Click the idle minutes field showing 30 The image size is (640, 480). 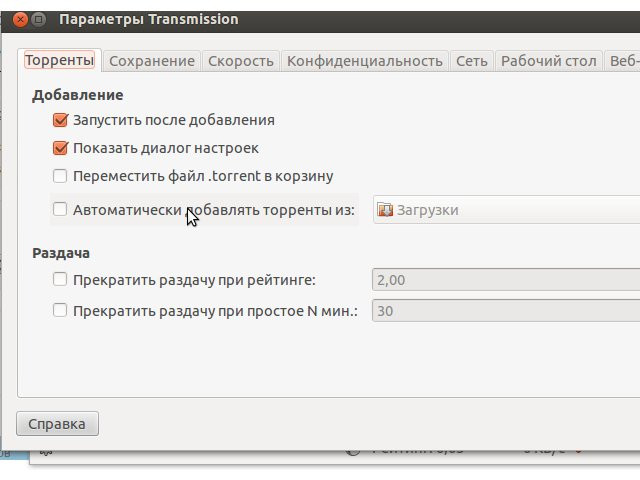click(x=506, y=311)
